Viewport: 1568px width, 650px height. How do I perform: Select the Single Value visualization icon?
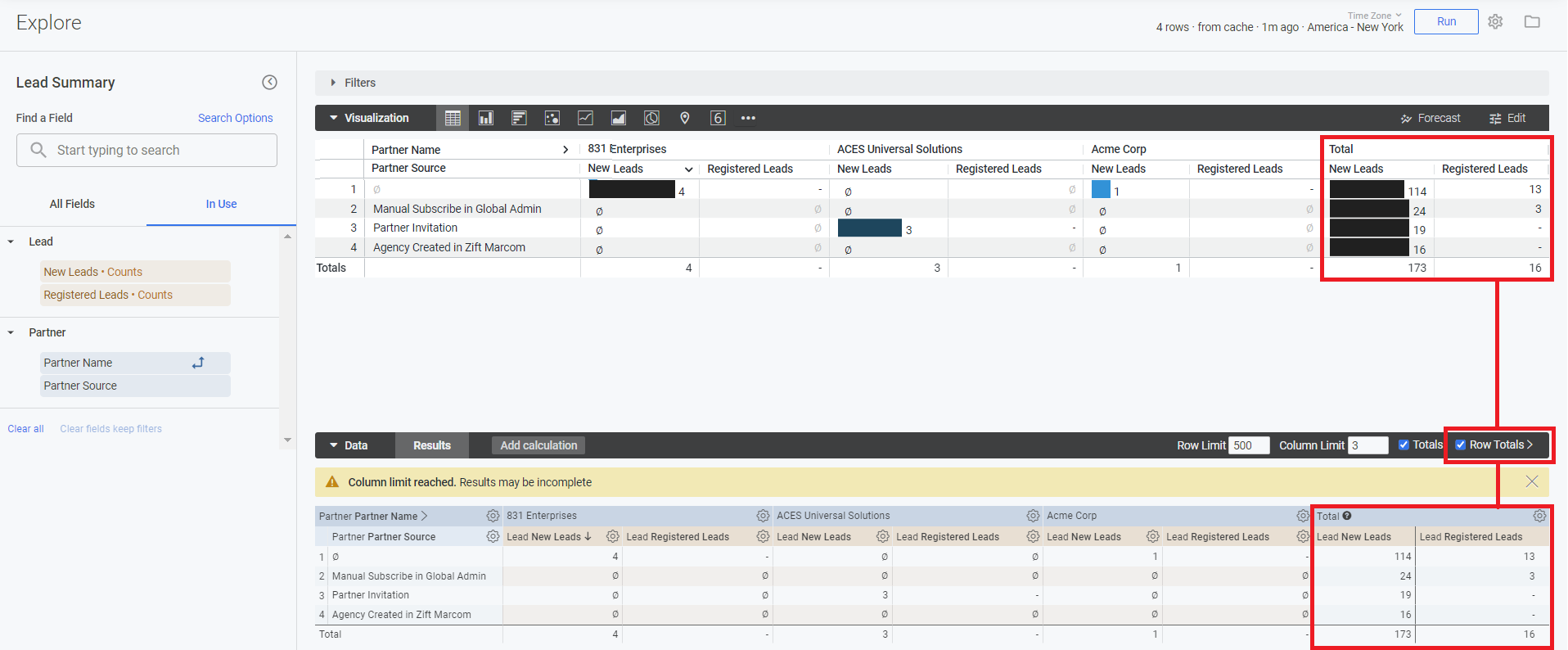pyautogui.click(x=718, y=118)
